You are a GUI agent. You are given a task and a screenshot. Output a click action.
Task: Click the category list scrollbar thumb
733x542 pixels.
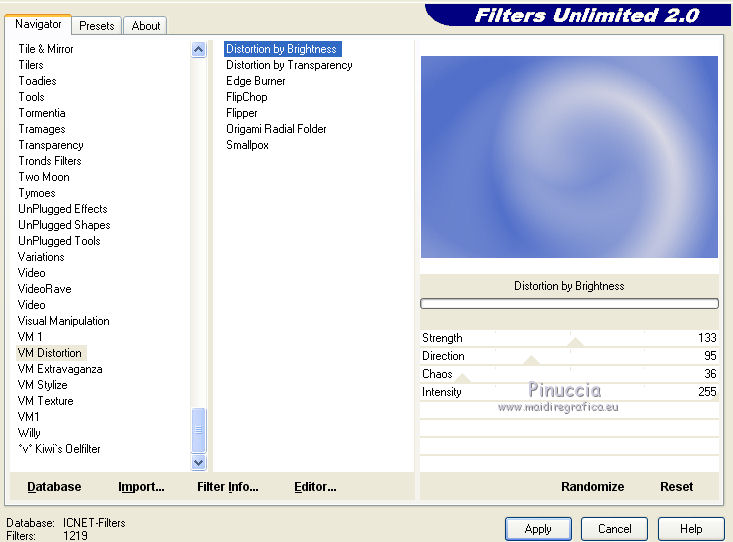click(199, 430)
